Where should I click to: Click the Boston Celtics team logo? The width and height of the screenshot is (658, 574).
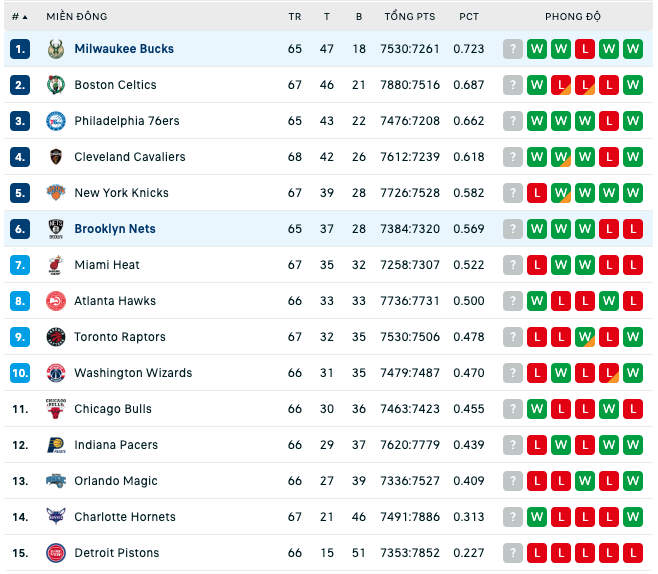56,85
